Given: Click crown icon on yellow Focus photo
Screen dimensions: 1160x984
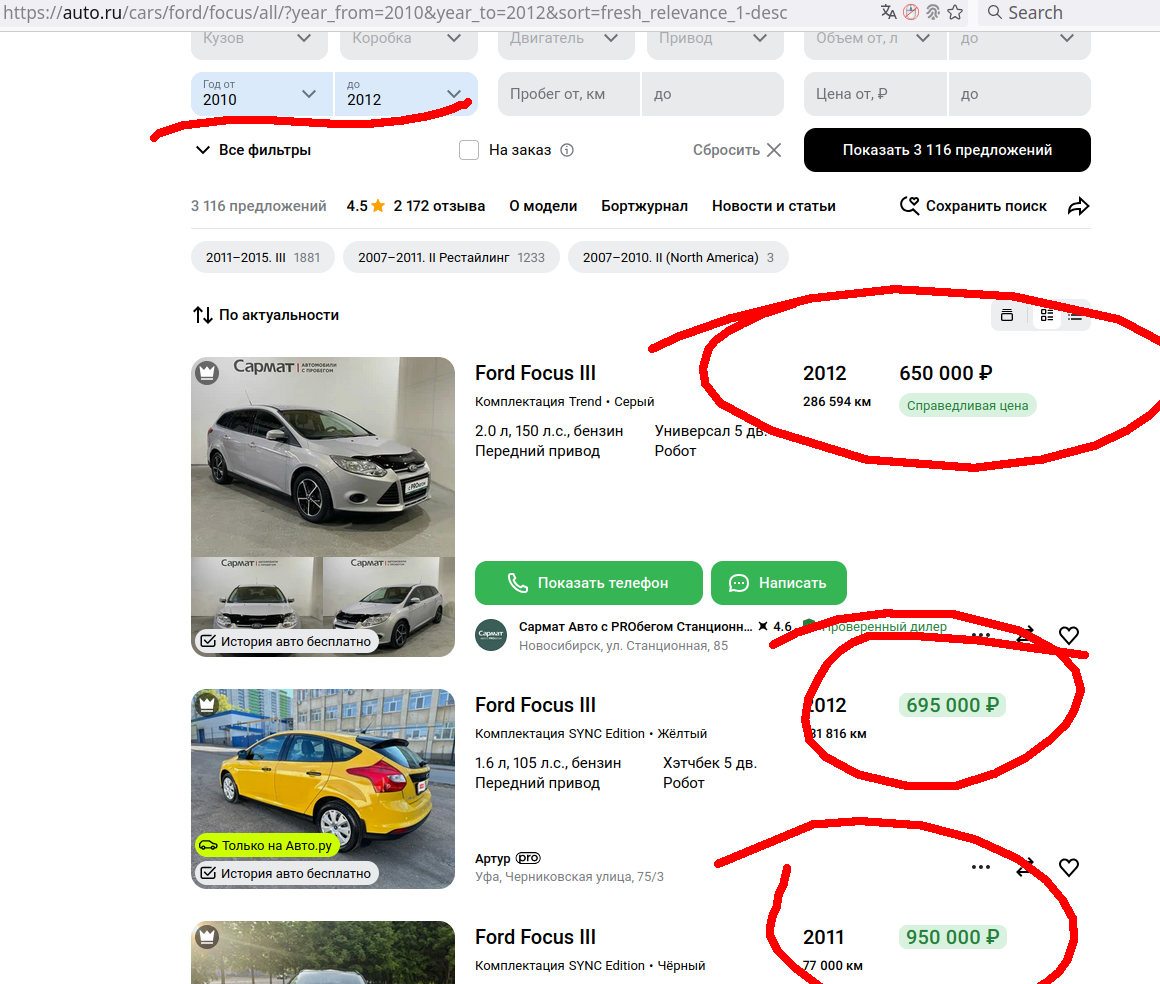Looking at the screenshot, I should [x=207, y=703].
